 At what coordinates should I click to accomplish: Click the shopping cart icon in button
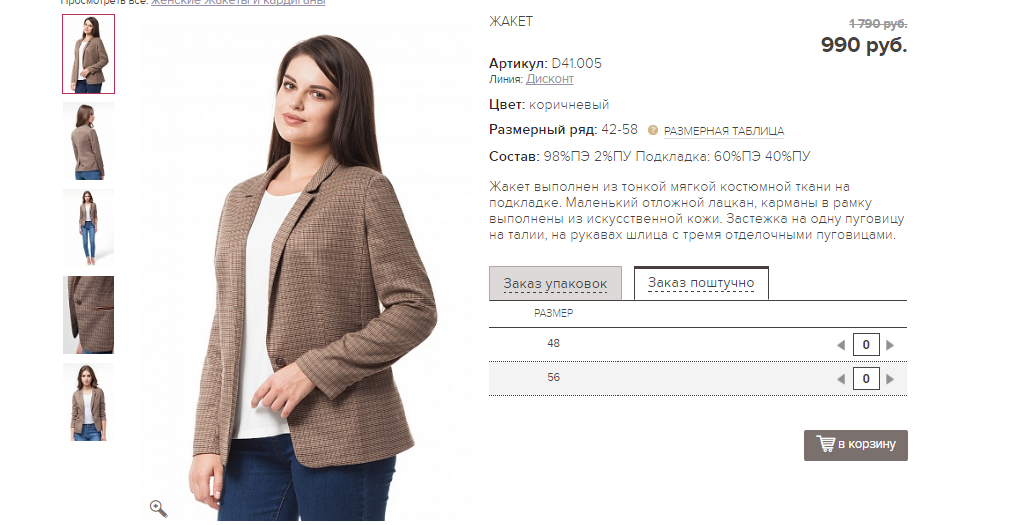(x=825, y=443)
